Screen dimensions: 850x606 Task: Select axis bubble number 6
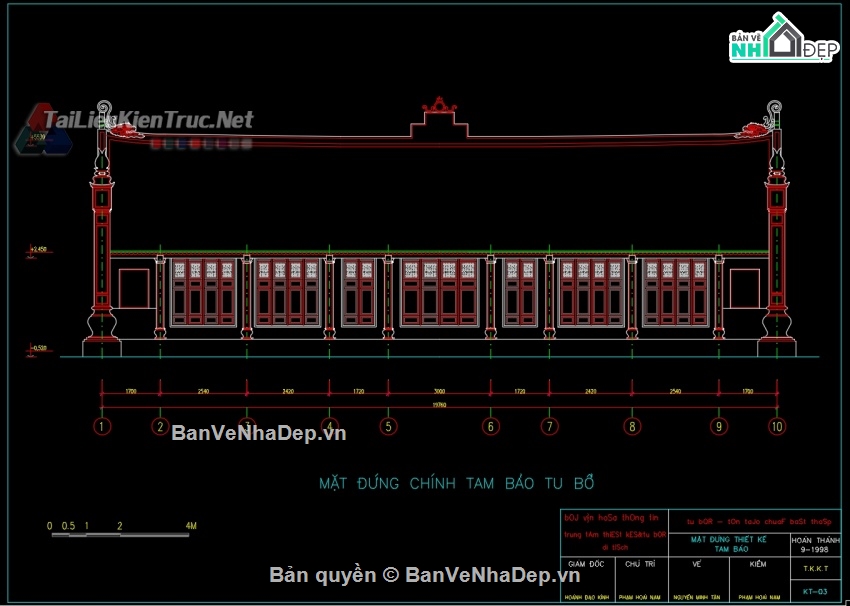point(490,427)
